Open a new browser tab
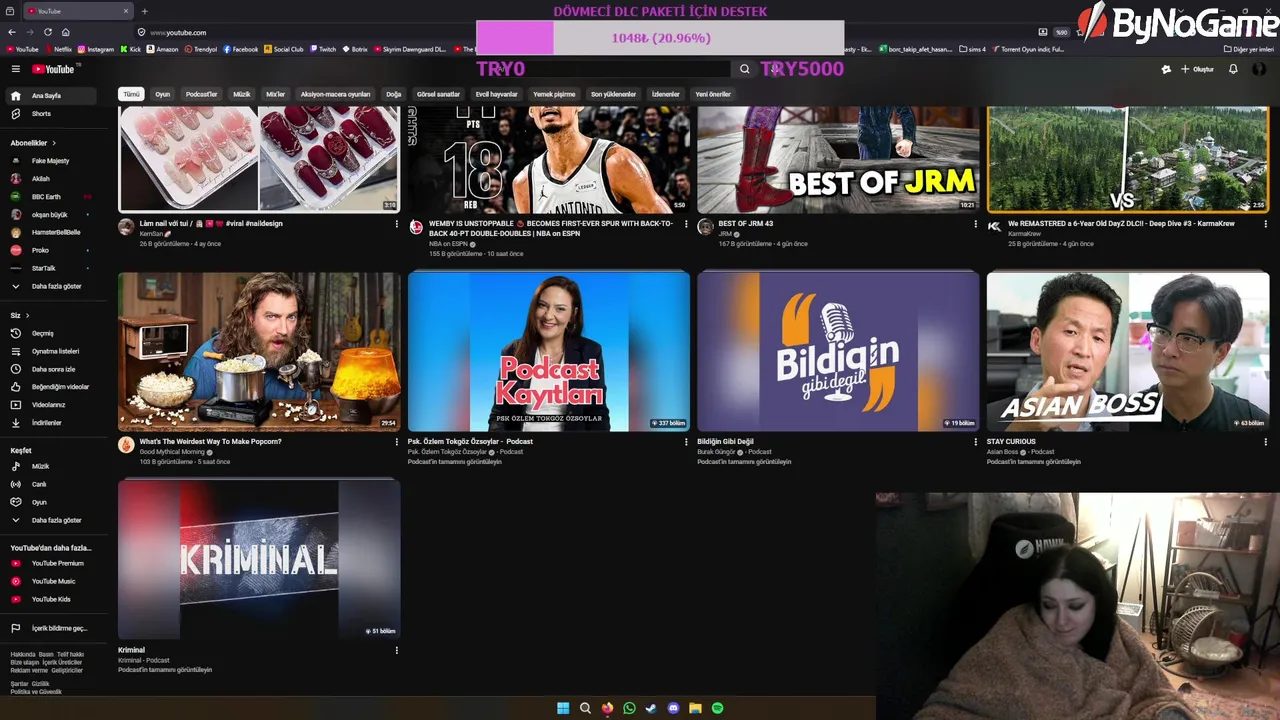 pyautogui.click(x=144, y=11)
